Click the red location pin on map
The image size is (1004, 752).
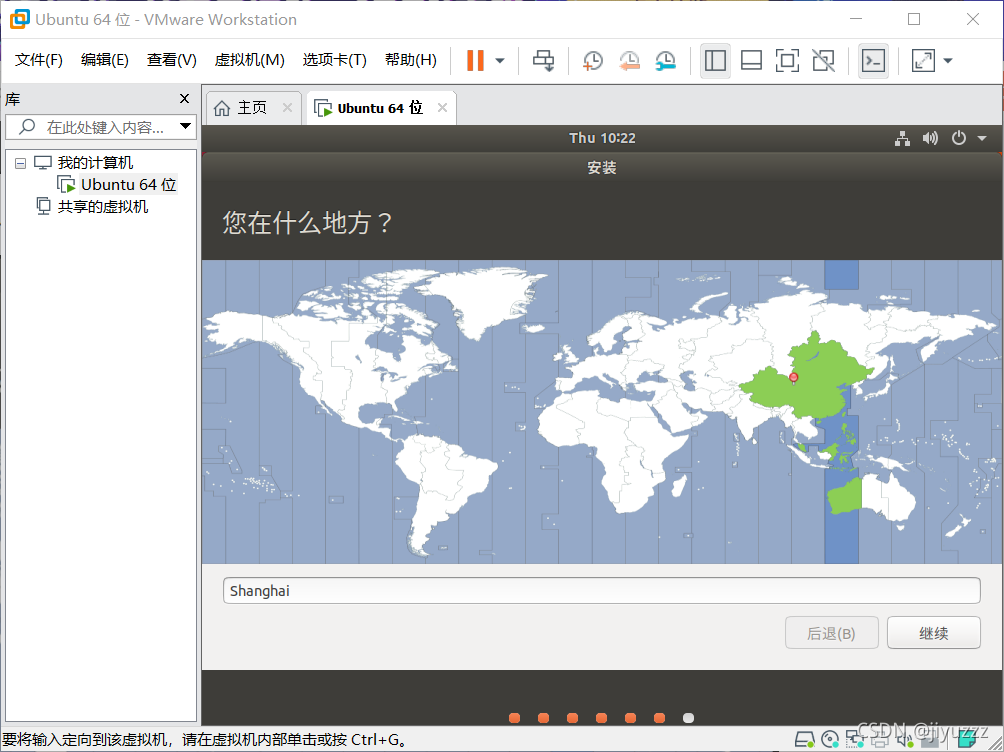coord(793,378)
